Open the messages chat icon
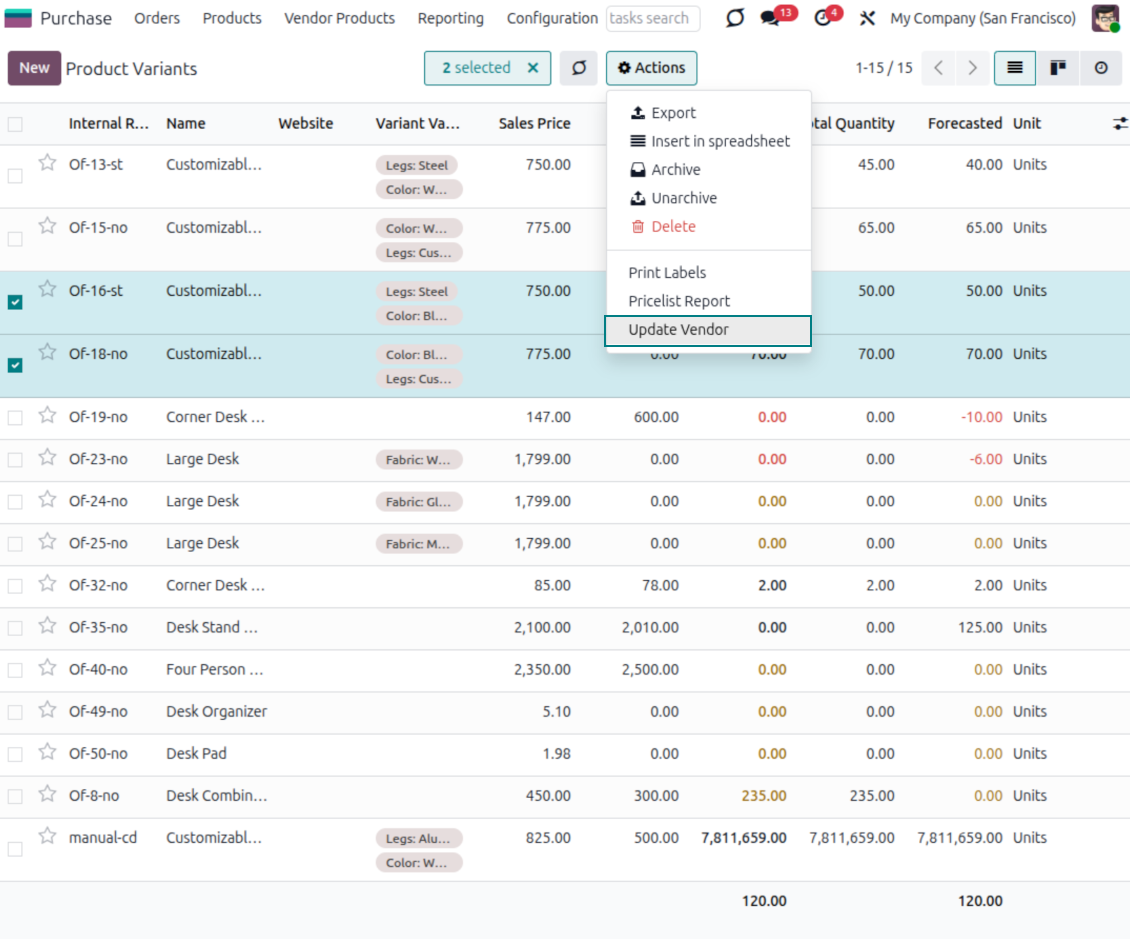The width and height of the screenshot is (1130, 939). pyautogui.click(x=769, y=18)
